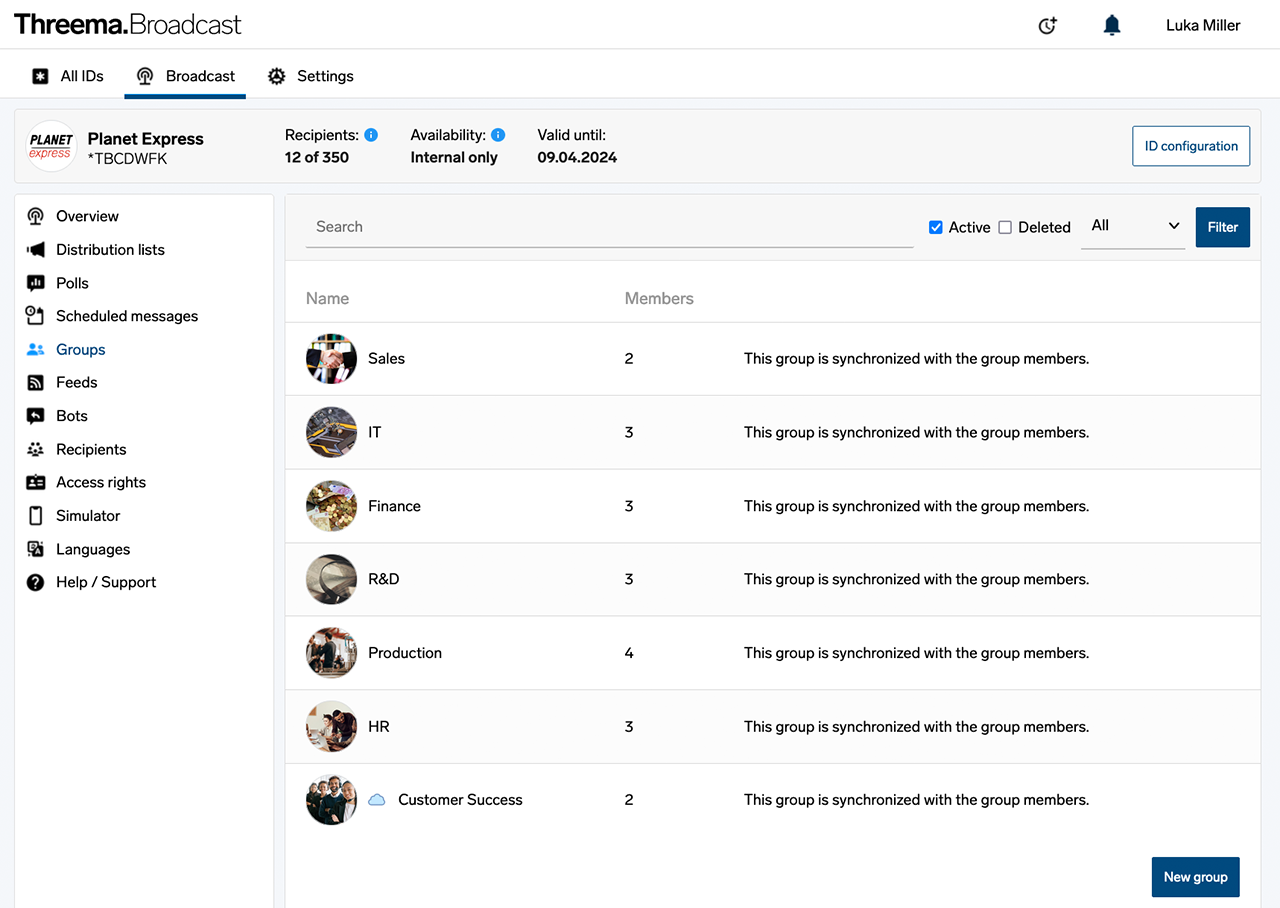Click the clock icon in header

pos(1047,26)
